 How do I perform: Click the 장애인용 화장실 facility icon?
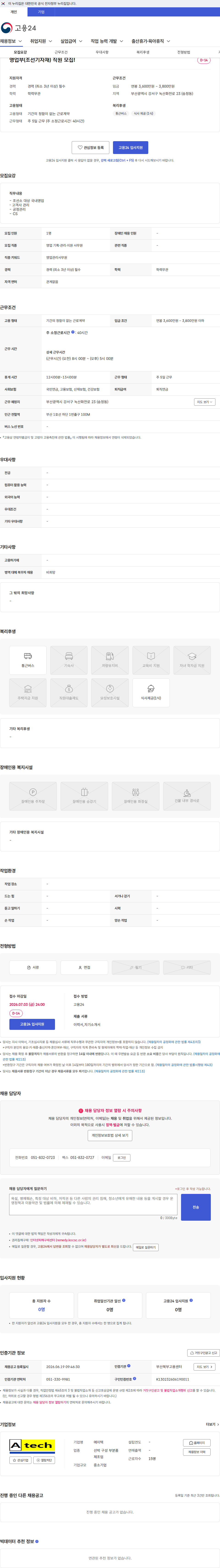pyautogui.click(x=136, y=796)
